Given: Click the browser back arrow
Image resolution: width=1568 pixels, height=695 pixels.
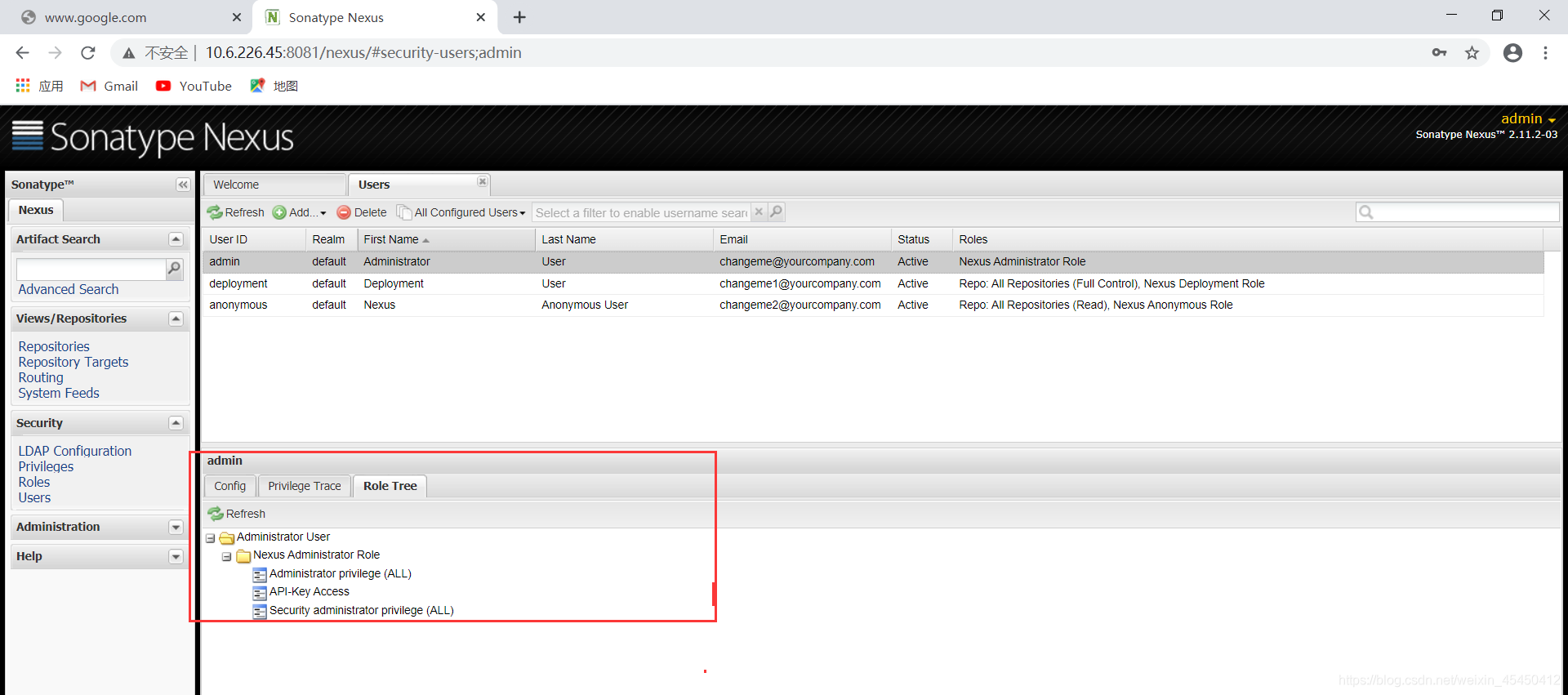Looking at the screenshot, I should [x=22, y=52].
